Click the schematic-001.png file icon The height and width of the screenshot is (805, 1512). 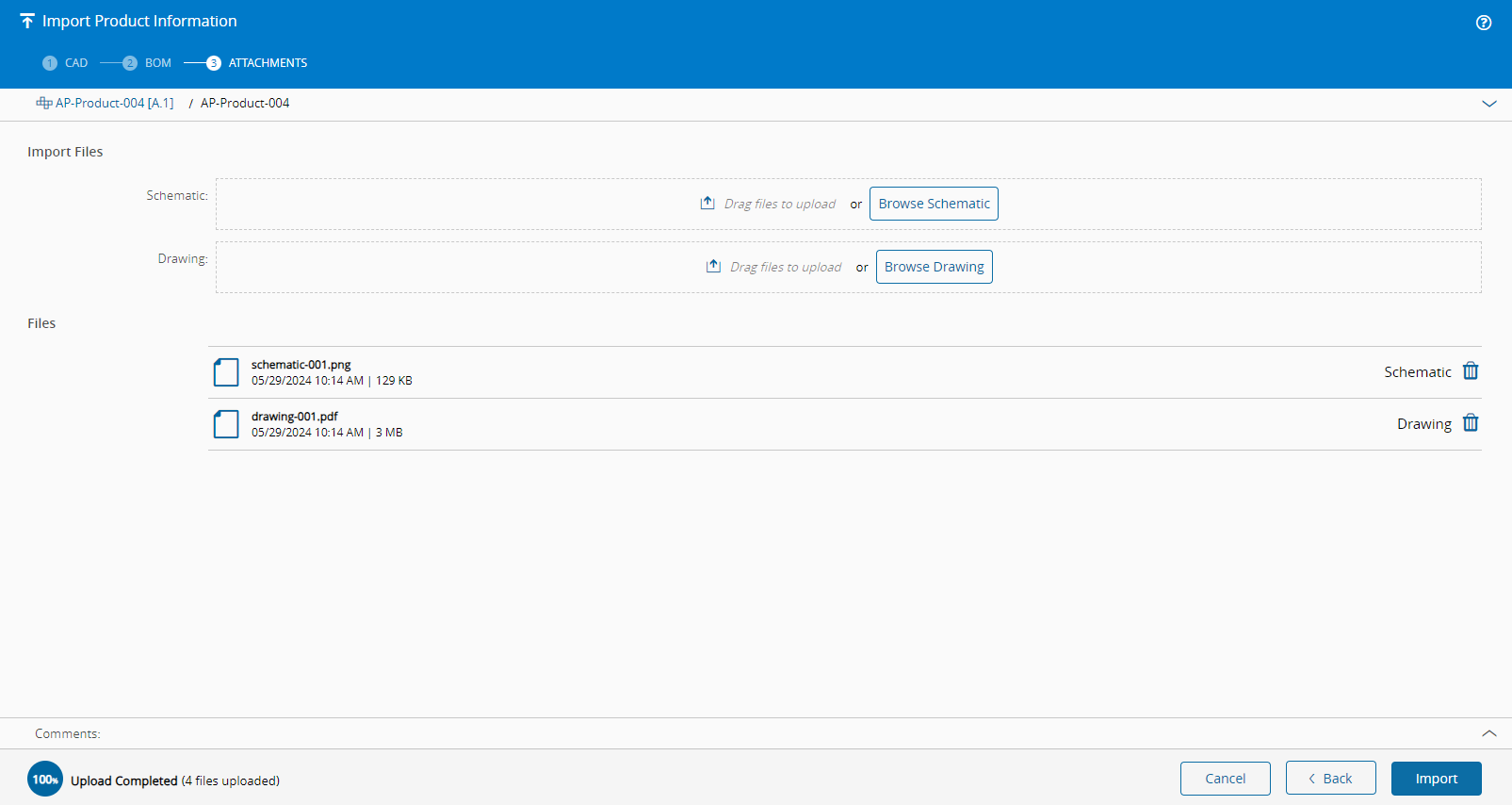tap(226, 372)
